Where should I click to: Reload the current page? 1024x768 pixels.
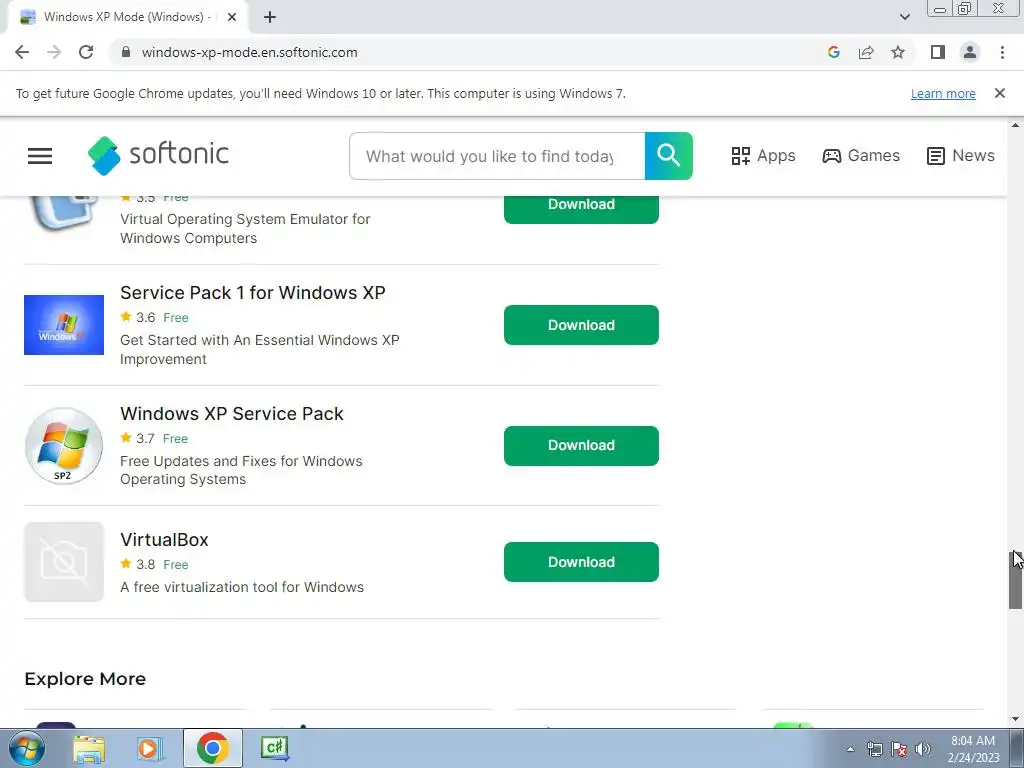[x=86, y=52]
